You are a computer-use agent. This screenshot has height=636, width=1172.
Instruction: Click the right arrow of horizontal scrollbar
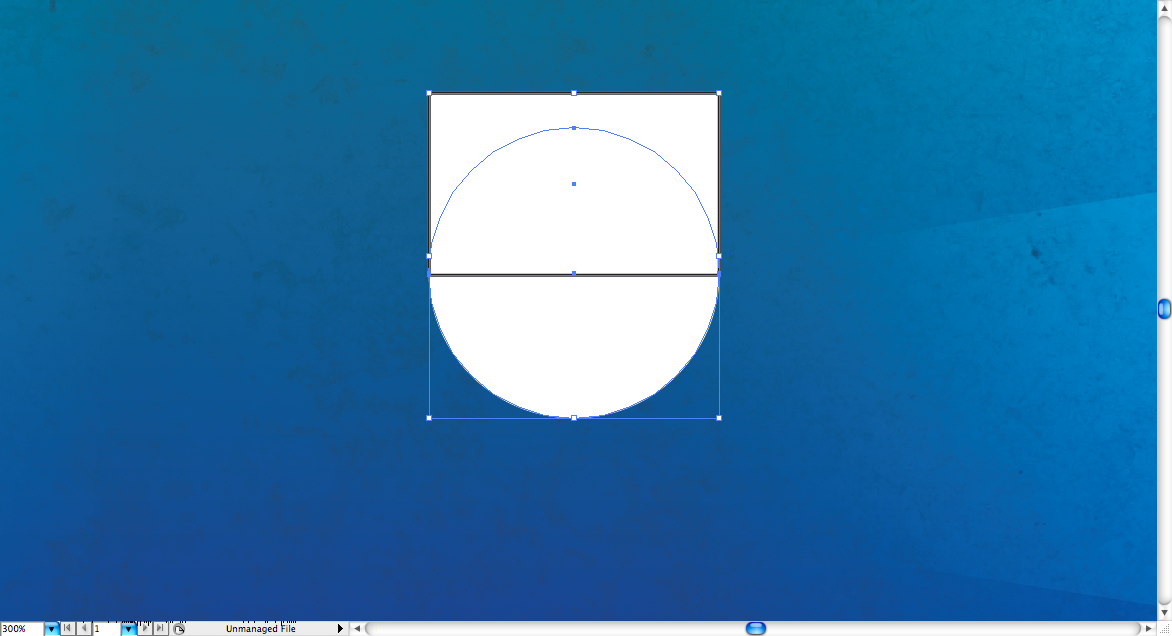click(x=1149, y=629)
